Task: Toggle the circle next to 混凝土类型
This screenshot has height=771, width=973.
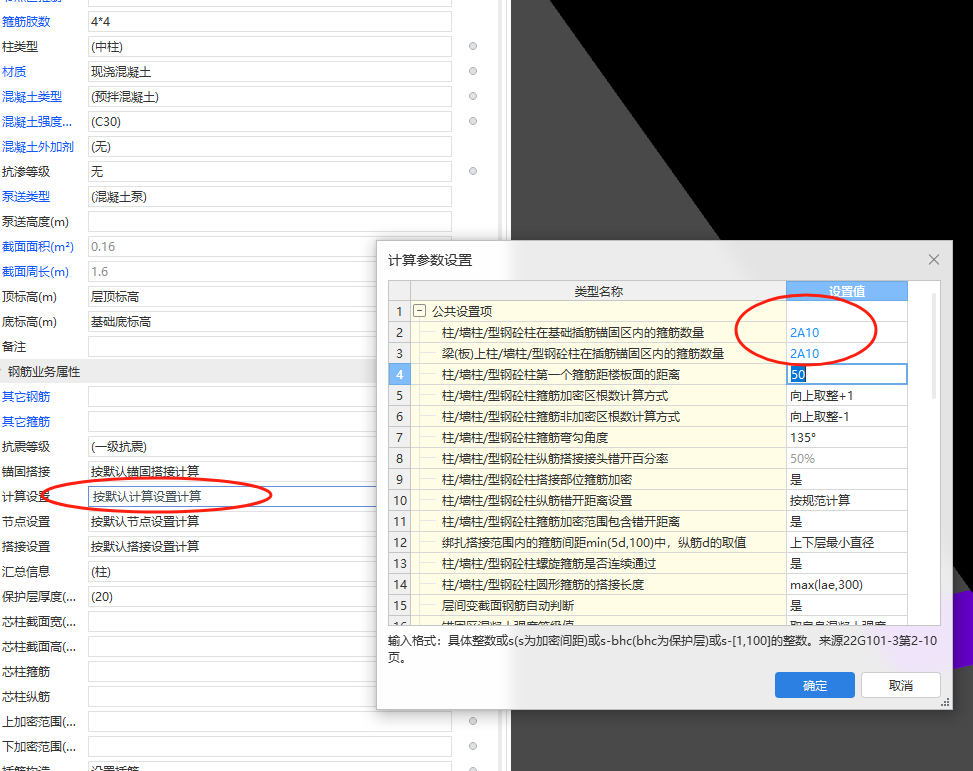Action: [x=473, y=96]
